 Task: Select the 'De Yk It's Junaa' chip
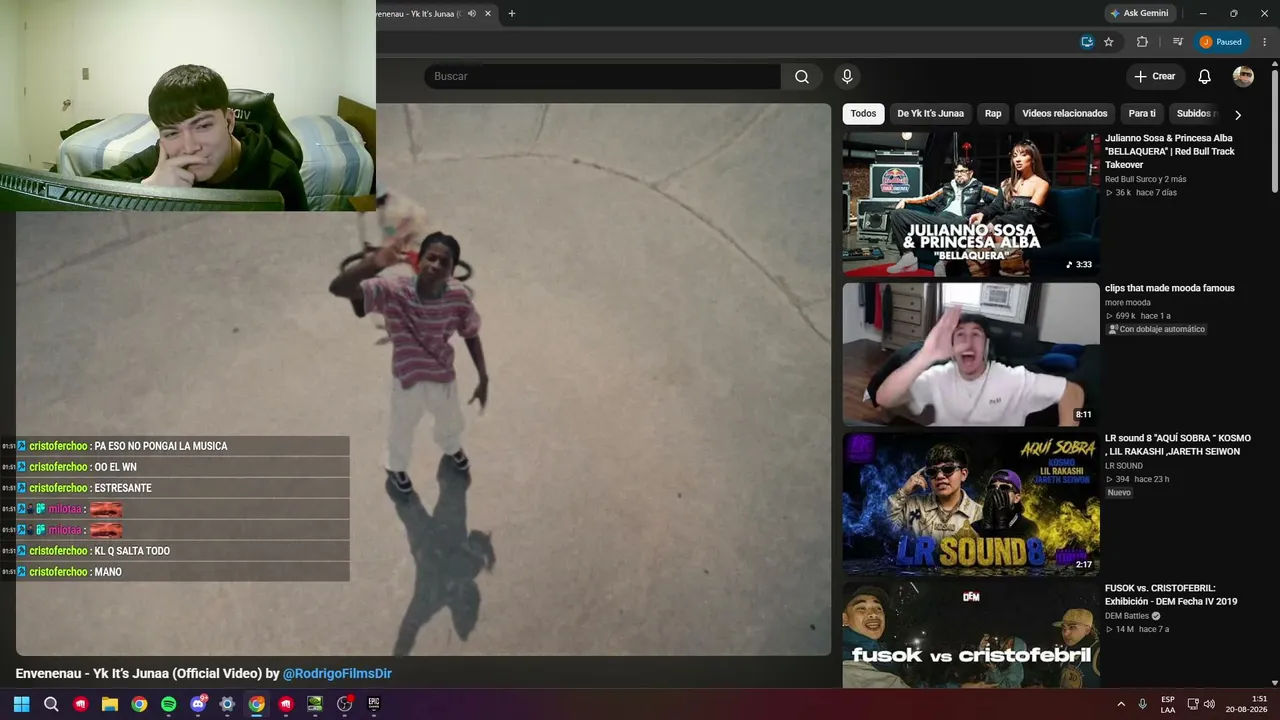tap(930, 114)
